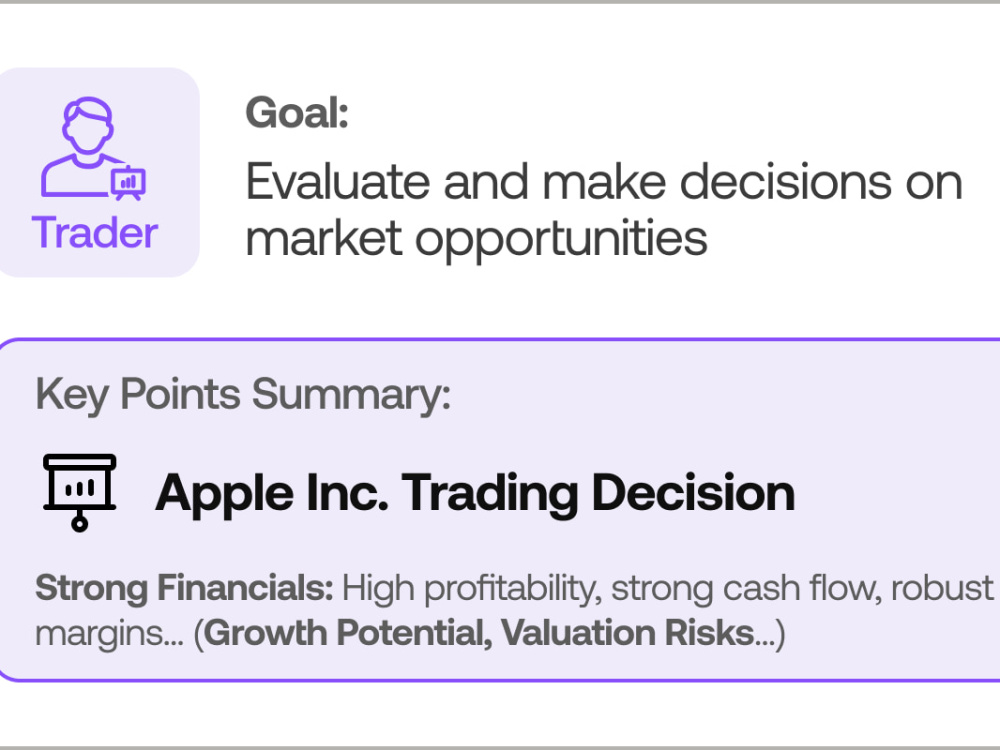Screen dimensions: 1000x750
Task: Expand the truncated 'margins...' text
Action: 109,635
